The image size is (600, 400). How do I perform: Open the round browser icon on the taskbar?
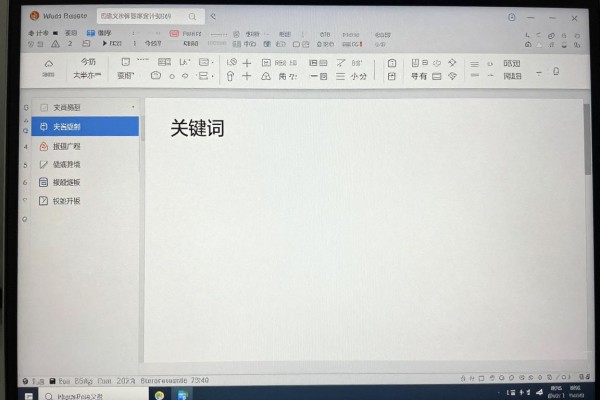(x=160, y=395)
